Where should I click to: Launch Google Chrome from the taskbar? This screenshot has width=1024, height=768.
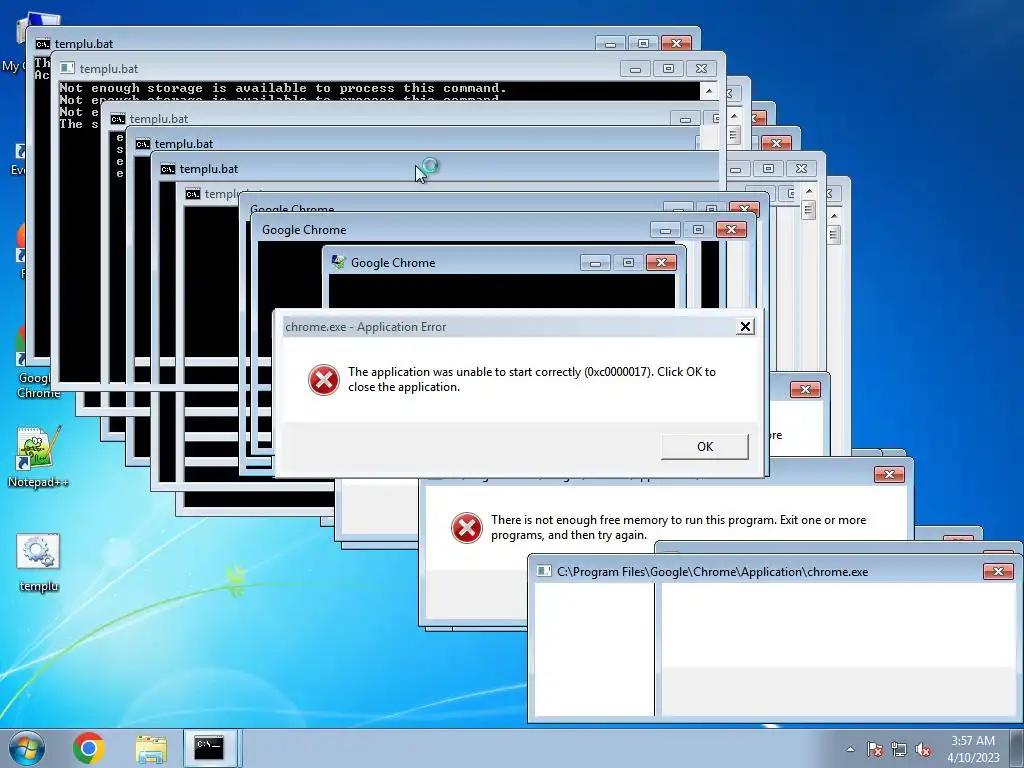pos(89,748)
